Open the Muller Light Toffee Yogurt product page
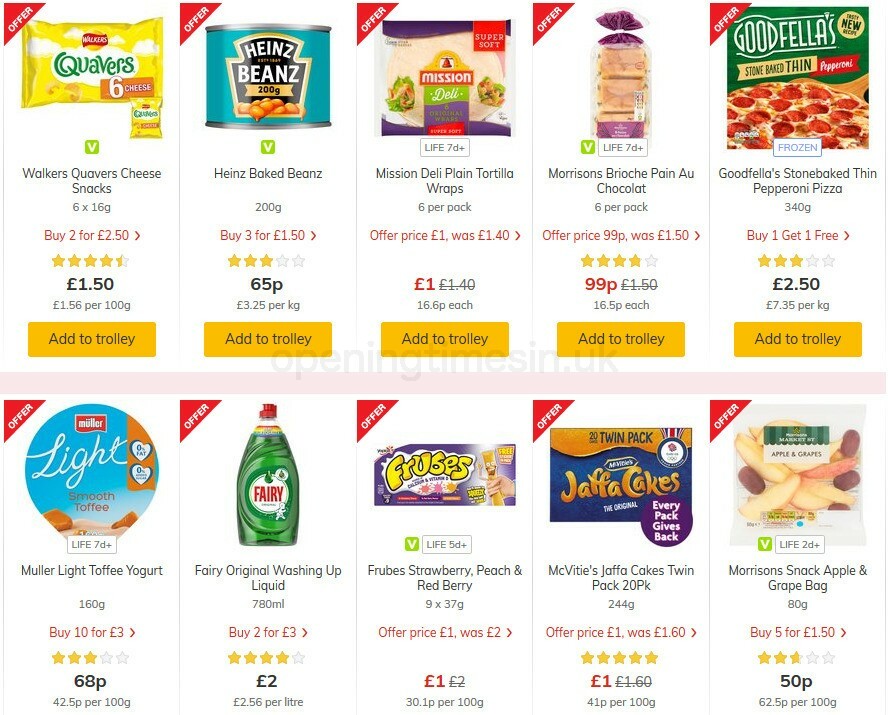The width and height of the screenshot is (888, 715). (x=91, y=570)
